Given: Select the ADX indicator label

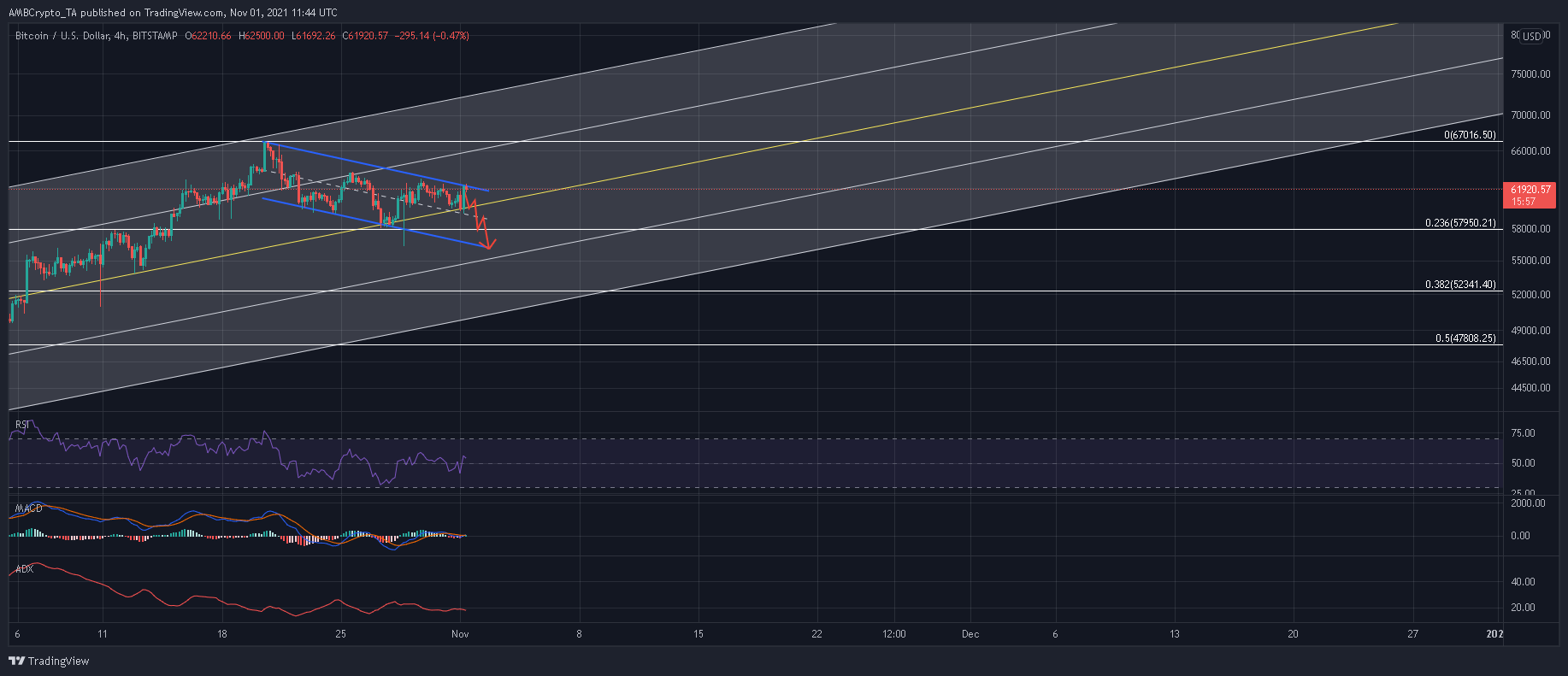Looking at the screenshot, I should 24,568.
